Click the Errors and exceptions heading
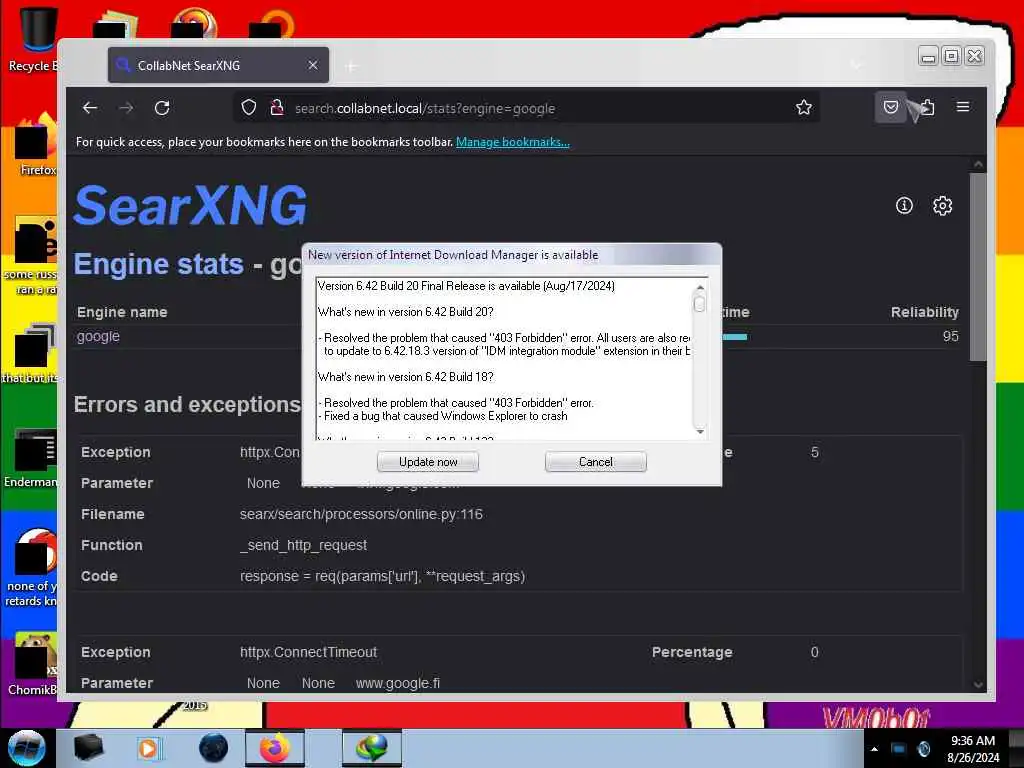1024x768 pixels. tap(187, 404)
